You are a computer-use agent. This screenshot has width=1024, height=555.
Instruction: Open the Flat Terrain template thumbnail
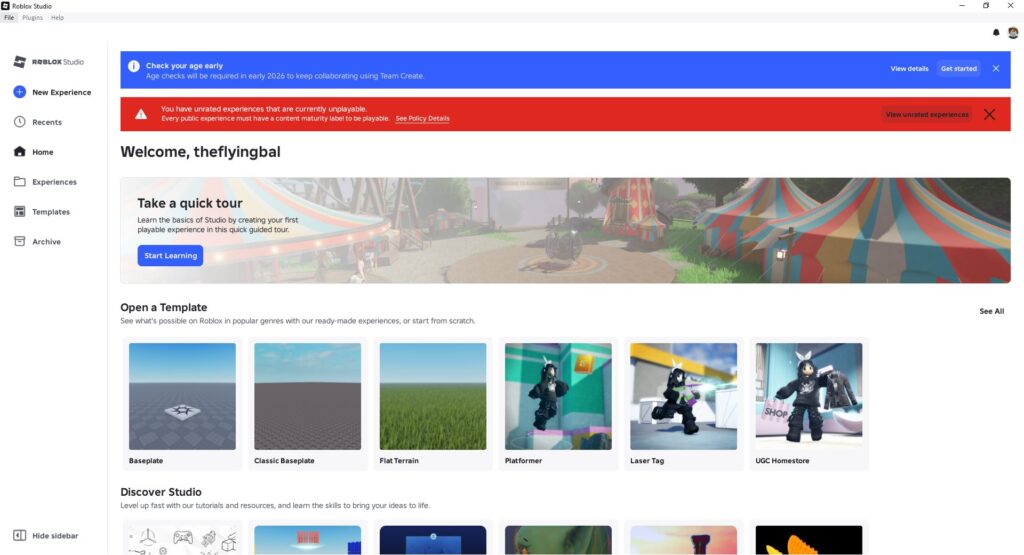[433, 396]
